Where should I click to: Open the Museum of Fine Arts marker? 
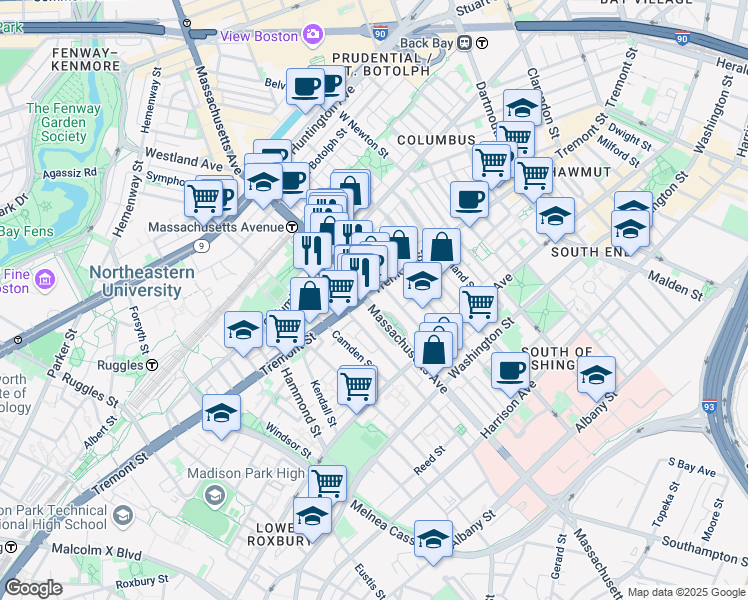[45, 279]
